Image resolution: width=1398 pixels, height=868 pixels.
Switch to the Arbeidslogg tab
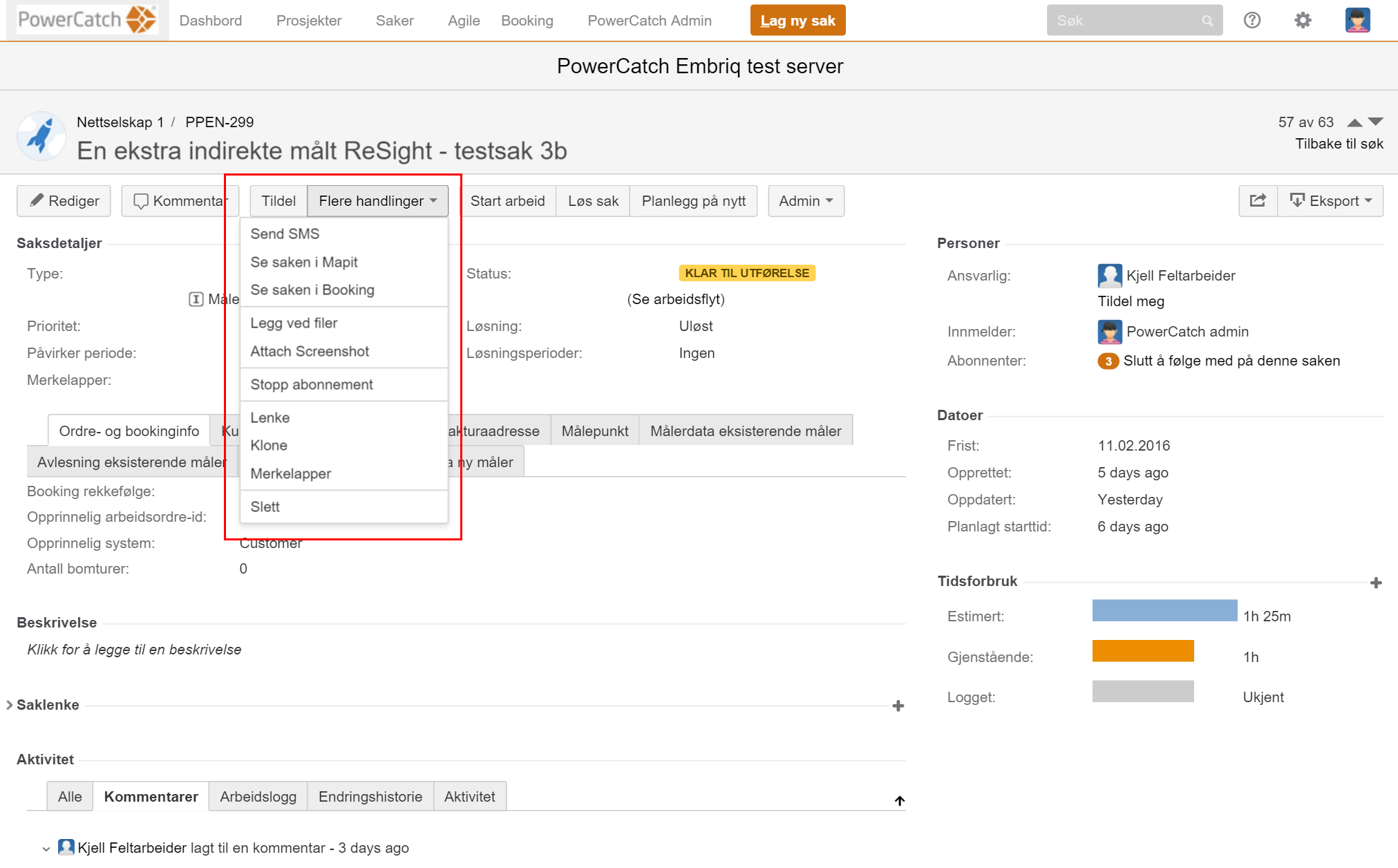[x=258, y=796]
